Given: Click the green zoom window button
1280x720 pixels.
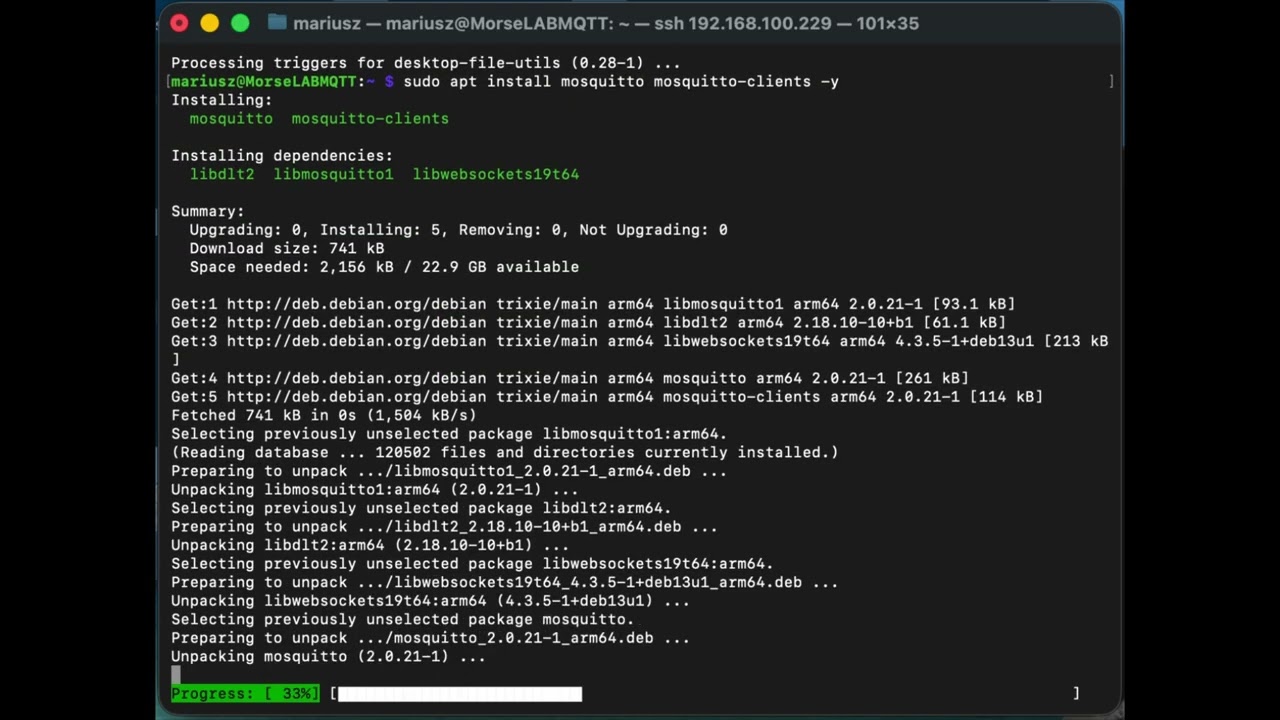Looking at the screenshot, I should 240,23.
